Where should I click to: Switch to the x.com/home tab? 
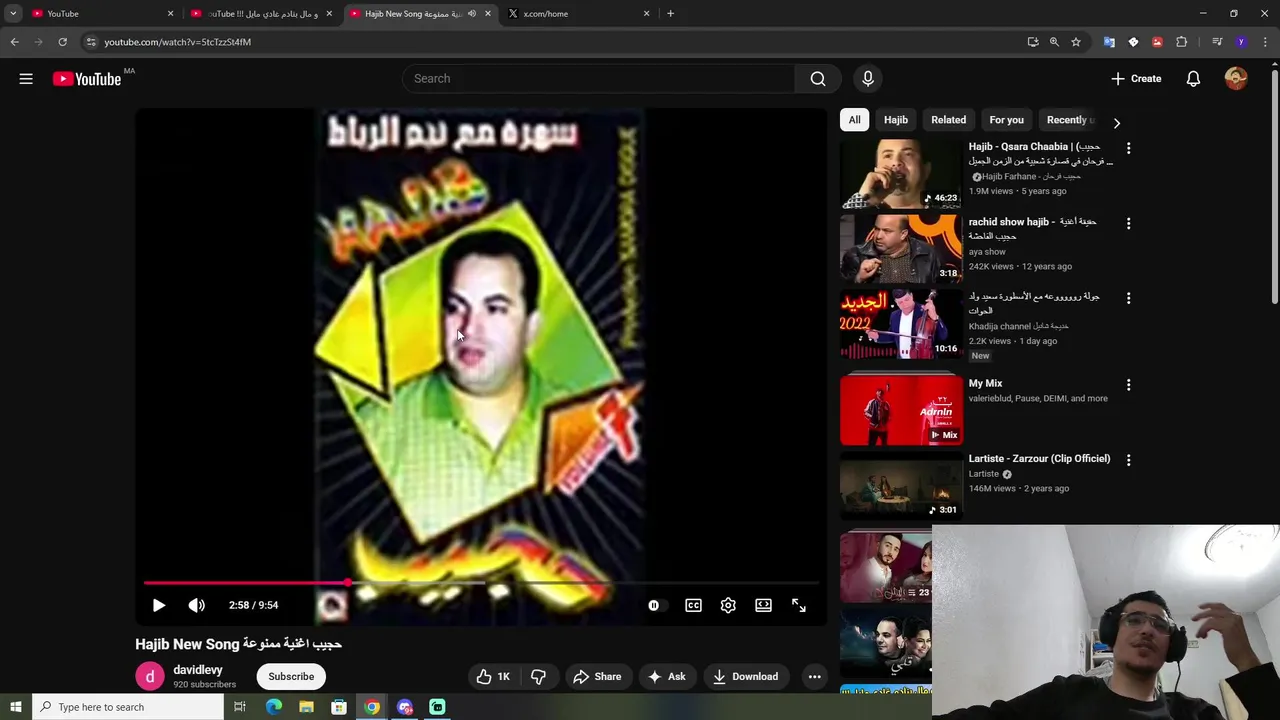click(578, 14)
